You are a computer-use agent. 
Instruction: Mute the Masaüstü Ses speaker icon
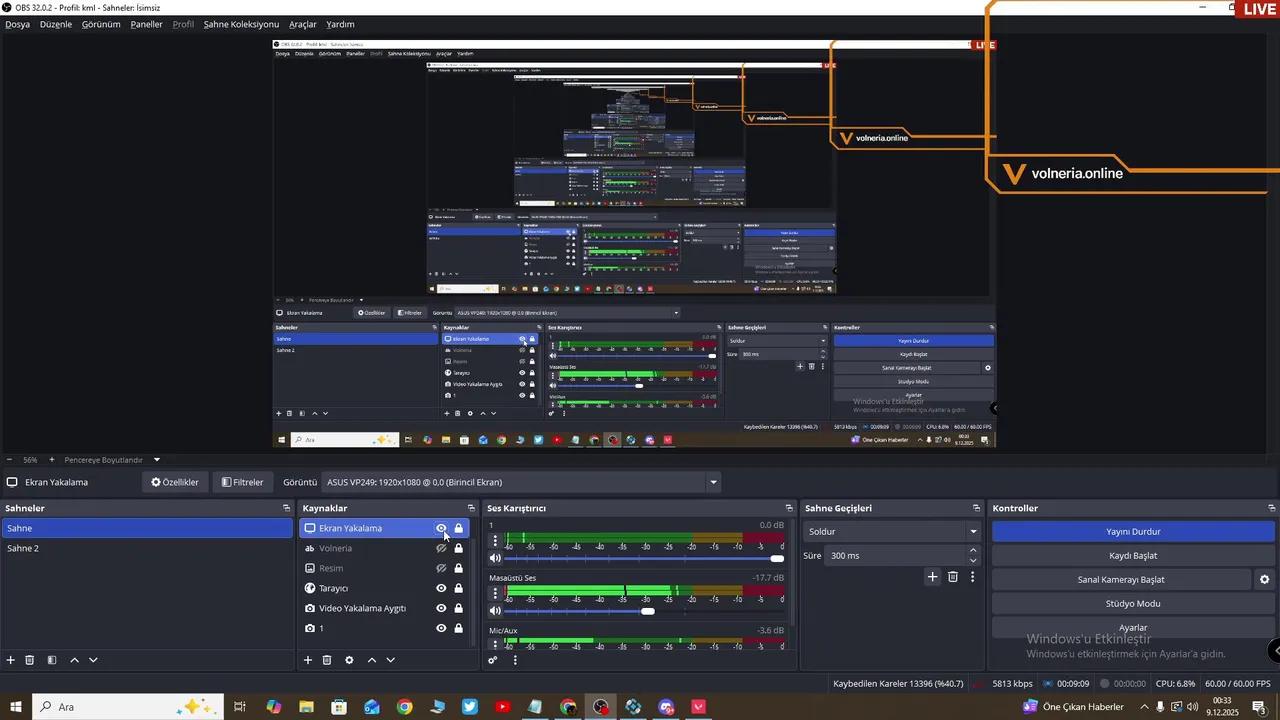click(495, 611)
